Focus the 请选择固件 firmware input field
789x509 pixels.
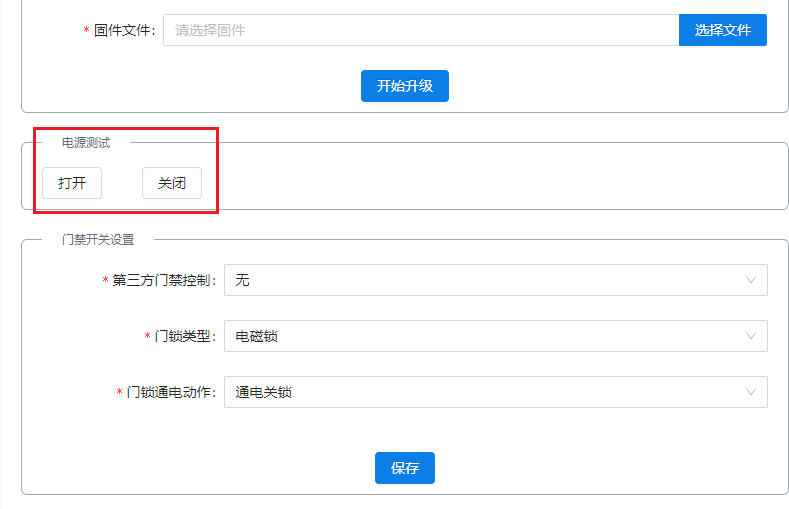click(420, 30)
